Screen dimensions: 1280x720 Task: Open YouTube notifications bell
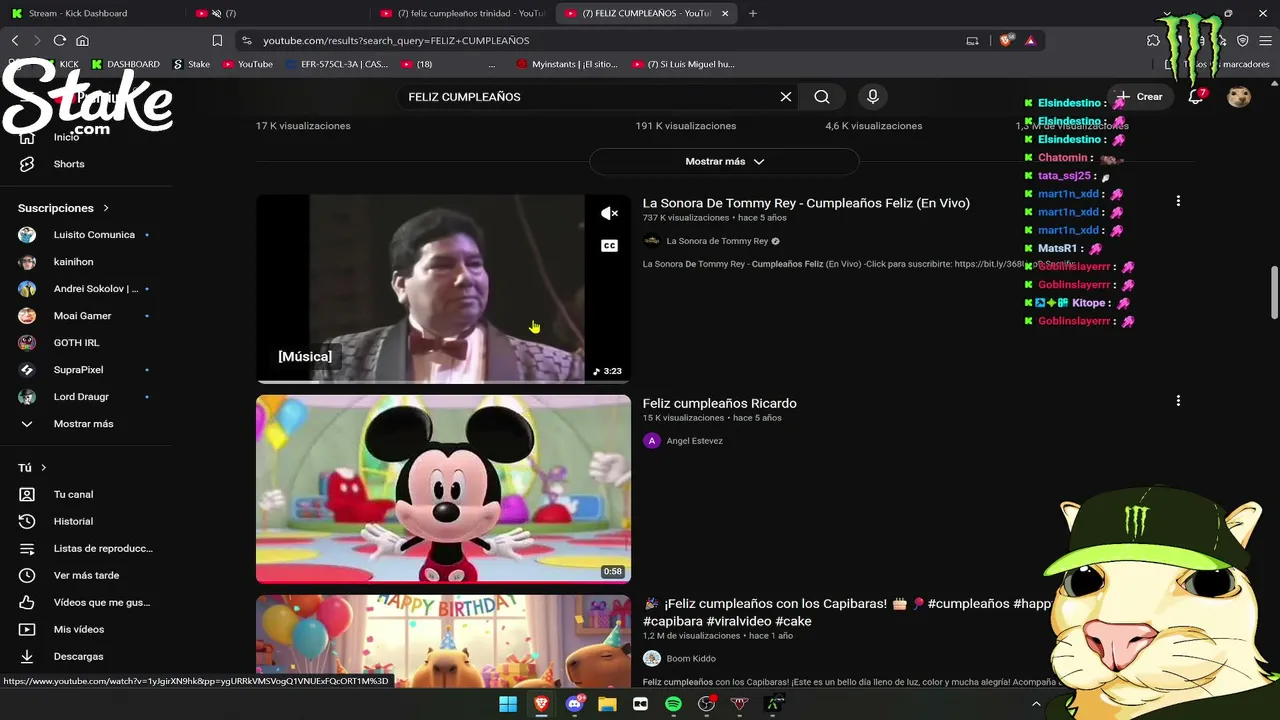pyautogui.click(x=1195, y=97)
